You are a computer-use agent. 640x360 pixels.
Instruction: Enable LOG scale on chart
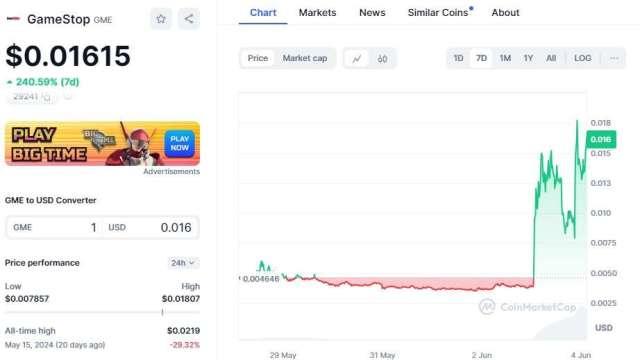582,58
